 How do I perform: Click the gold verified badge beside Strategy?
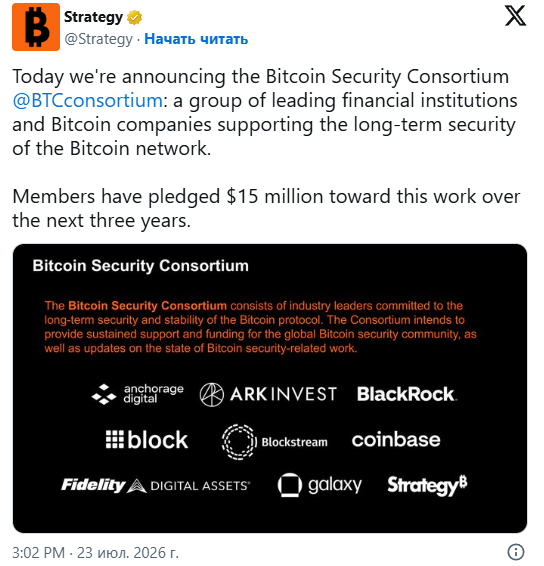(x=134, y=17)
